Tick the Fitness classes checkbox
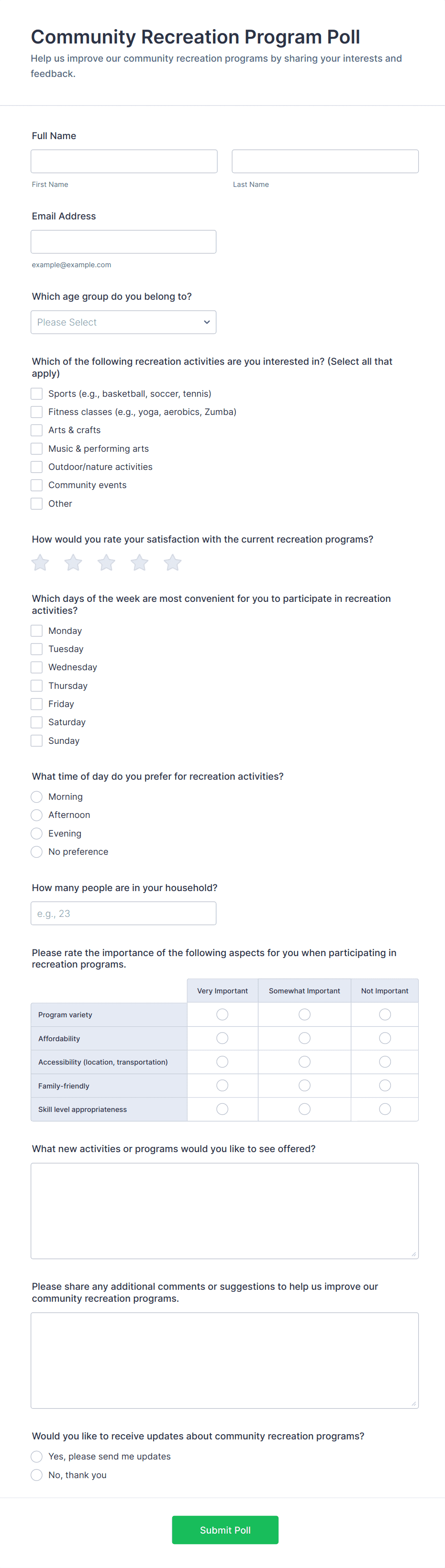The height and width of the screenshot is (1568, 445). [36, 412]
